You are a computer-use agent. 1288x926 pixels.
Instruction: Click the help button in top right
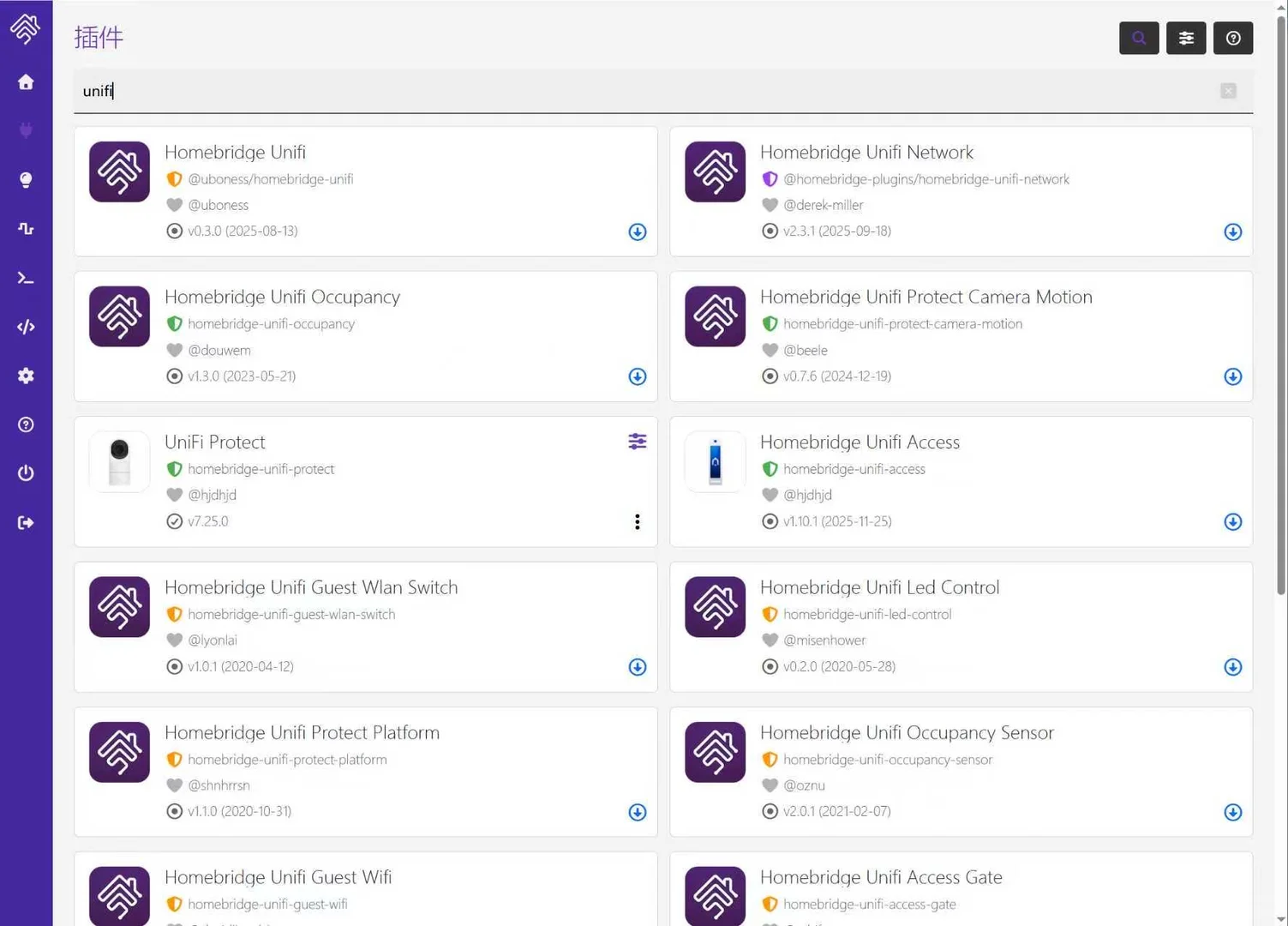(x=1233, y=38)
